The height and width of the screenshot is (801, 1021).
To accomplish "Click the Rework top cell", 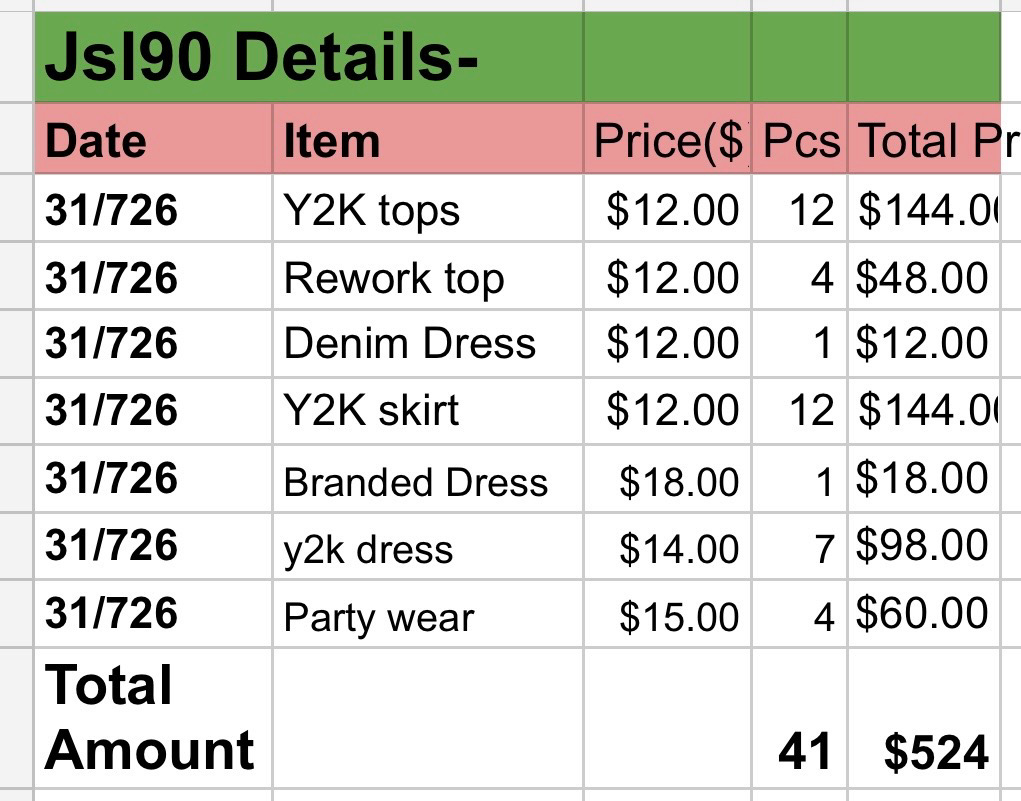I will tap(428, 276).
